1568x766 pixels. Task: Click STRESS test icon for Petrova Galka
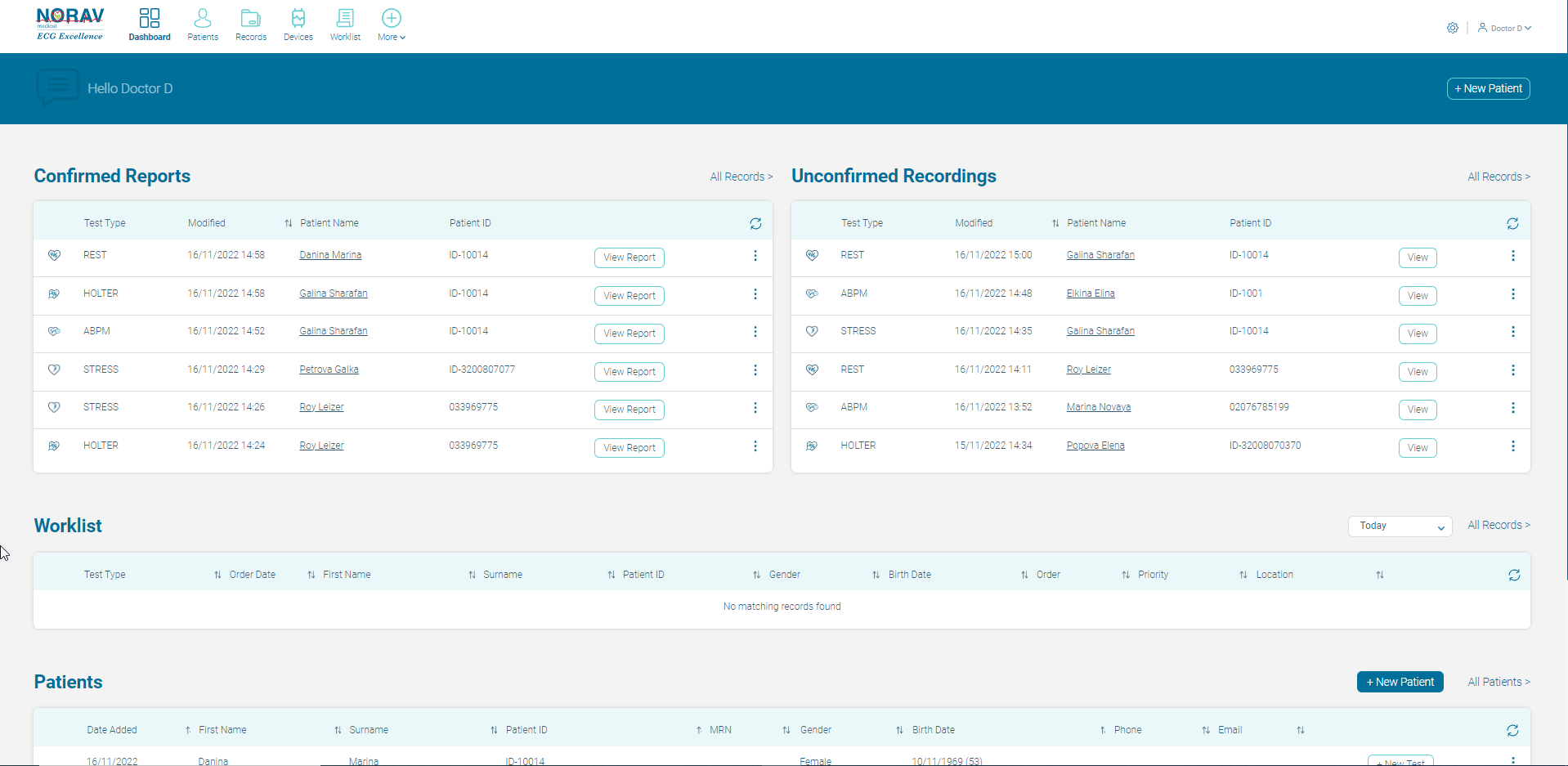[x=54, y=370]
